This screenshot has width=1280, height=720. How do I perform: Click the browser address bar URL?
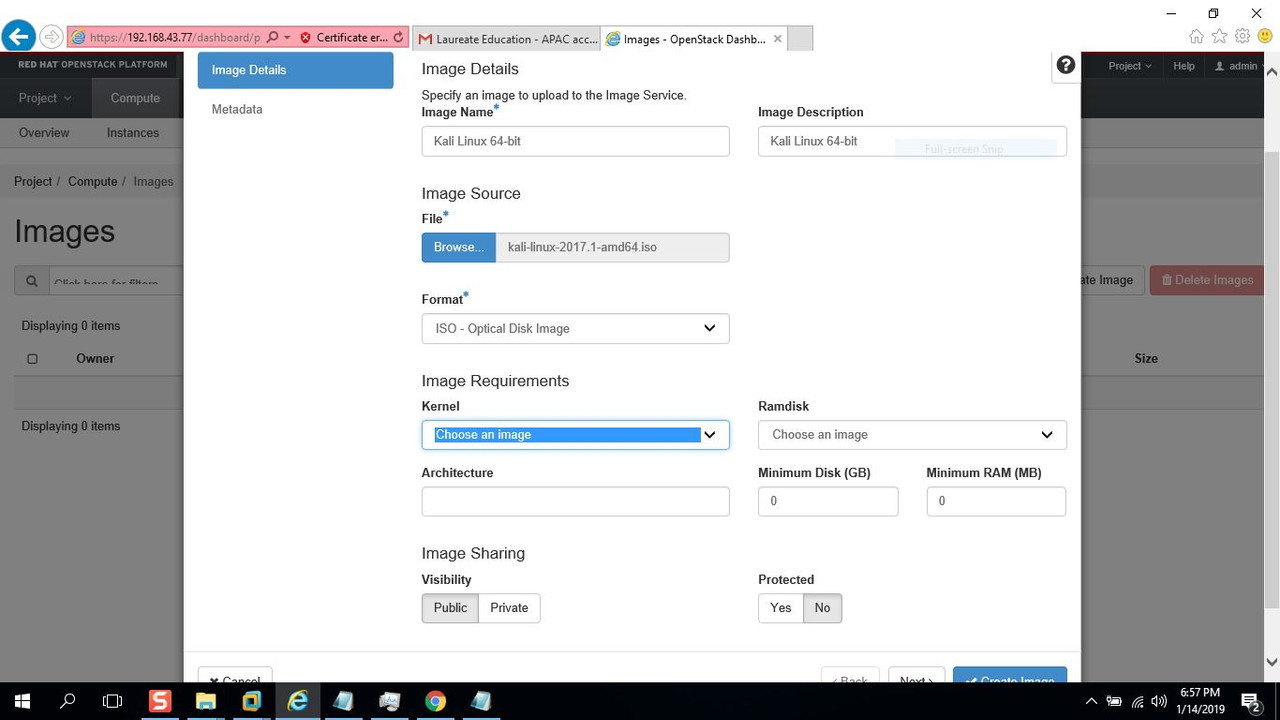[x=175, y=37]
